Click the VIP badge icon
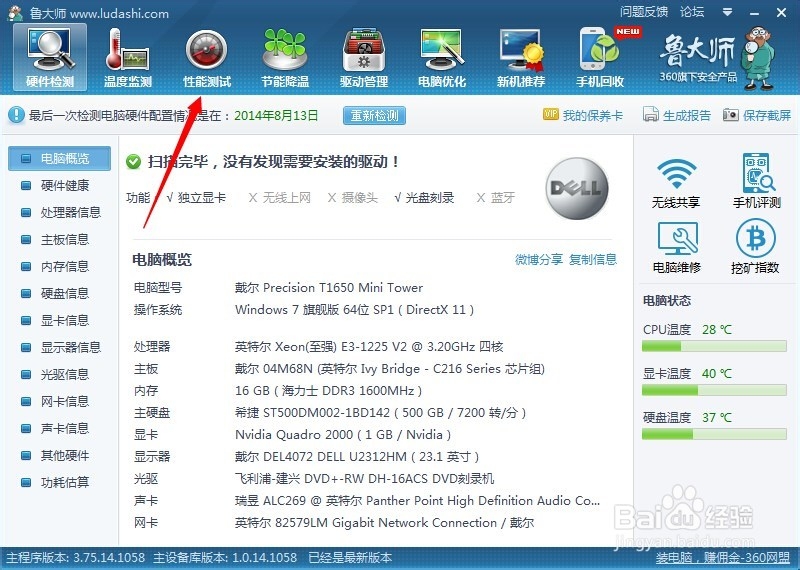The image size is (800, 570). (551, 114)
